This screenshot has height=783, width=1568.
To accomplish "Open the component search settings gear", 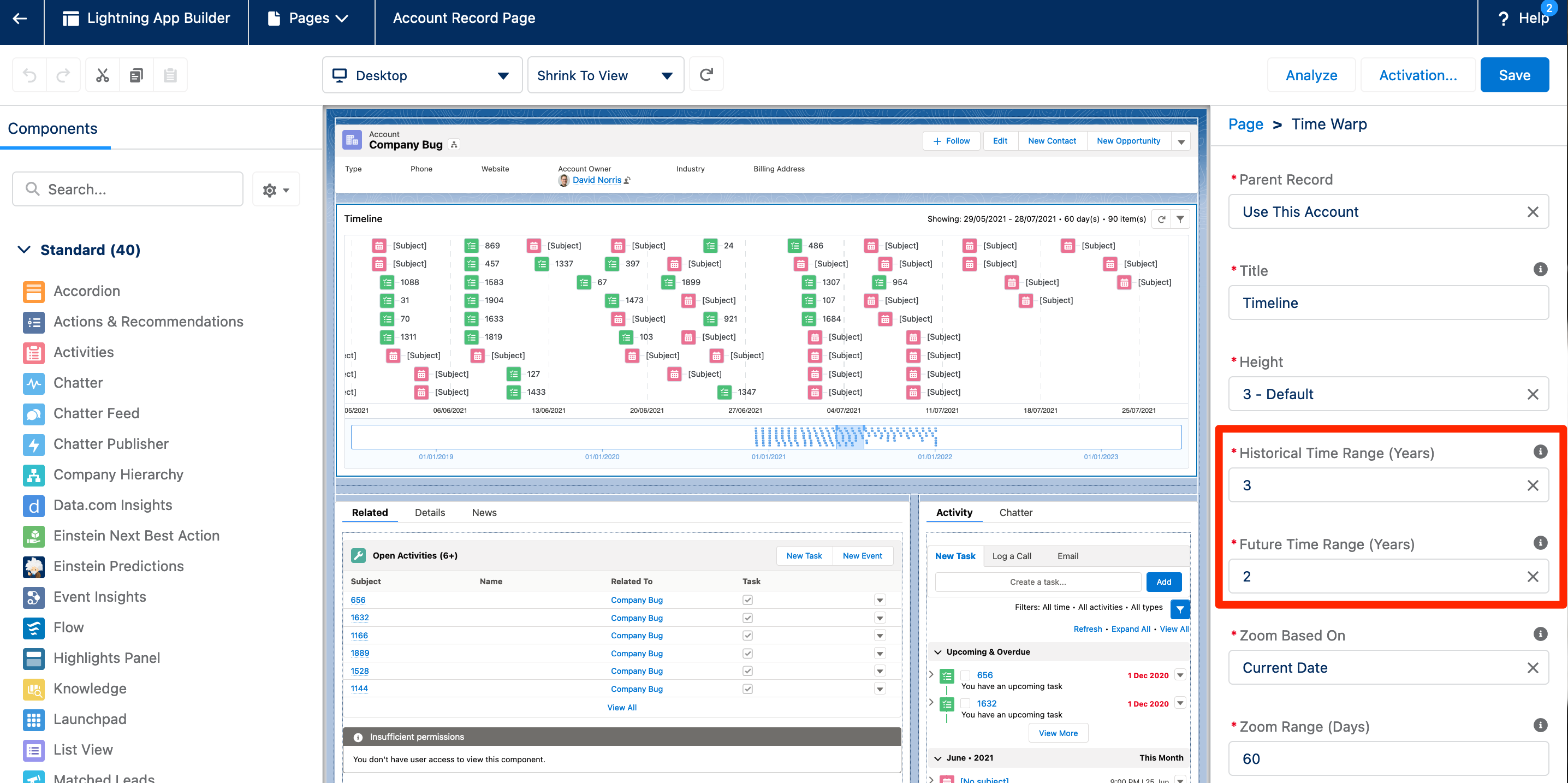I will click(276, 189).
